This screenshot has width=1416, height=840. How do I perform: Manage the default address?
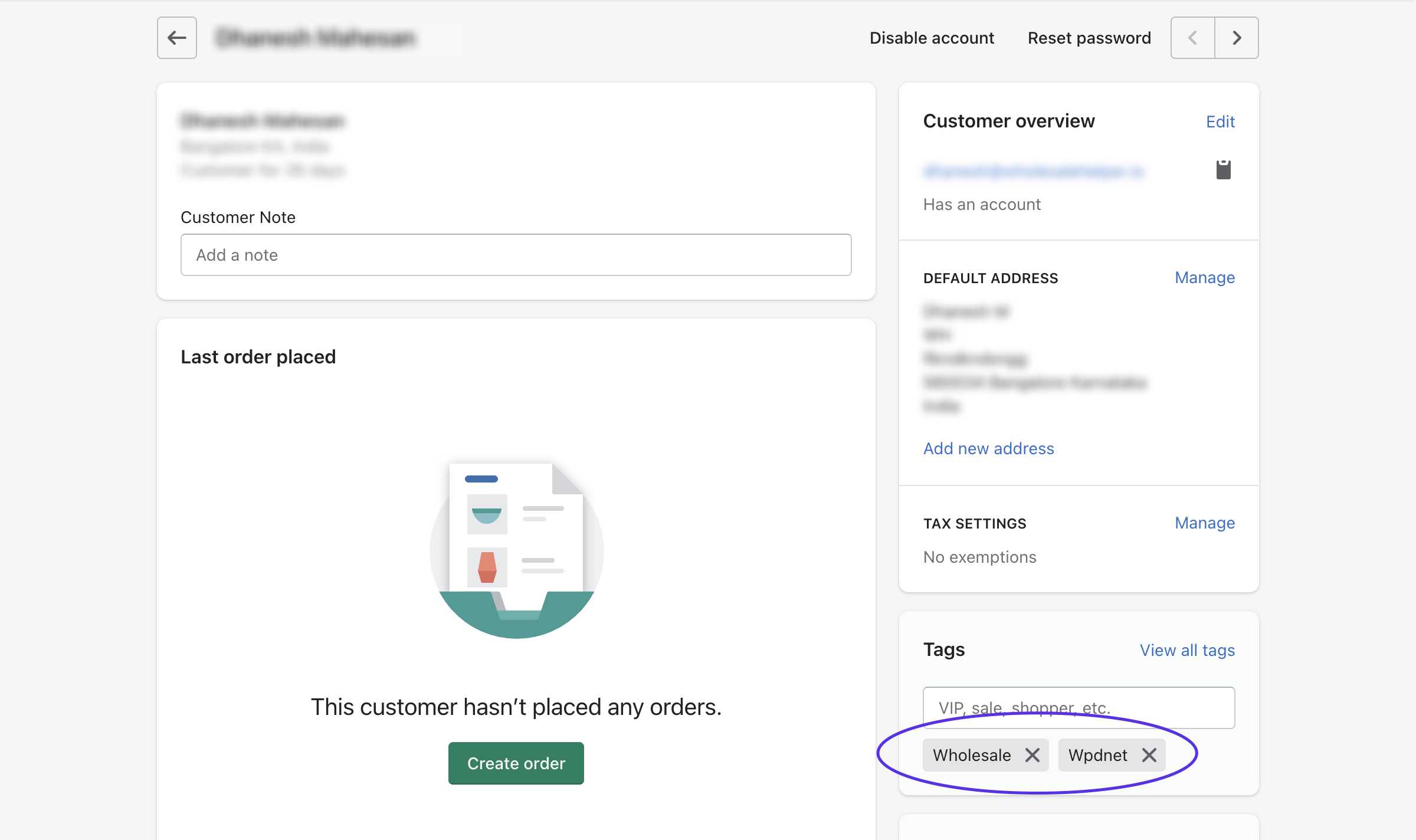pyautogui.click(x=1204, y=277)
